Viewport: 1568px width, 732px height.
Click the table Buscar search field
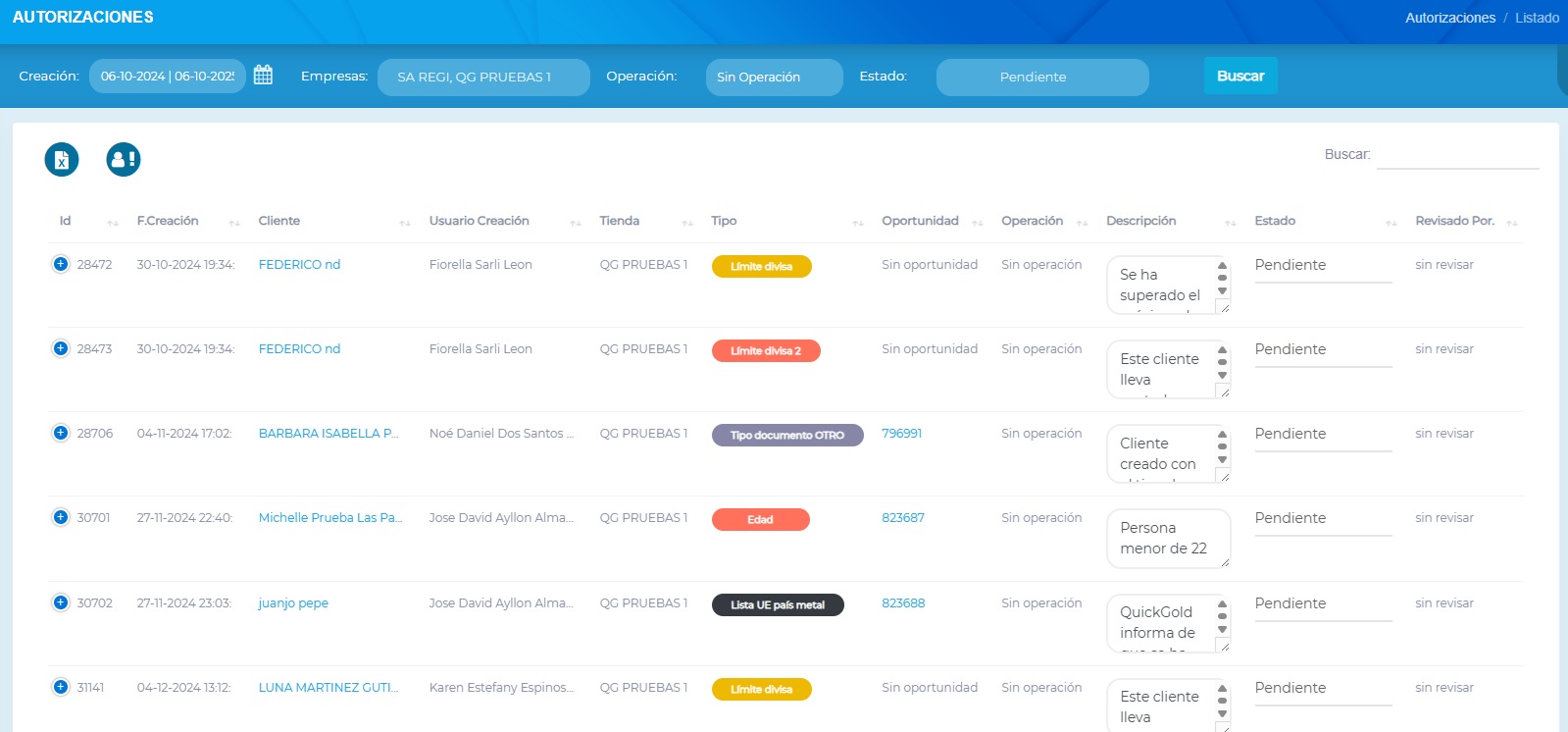click(1457, 155)
